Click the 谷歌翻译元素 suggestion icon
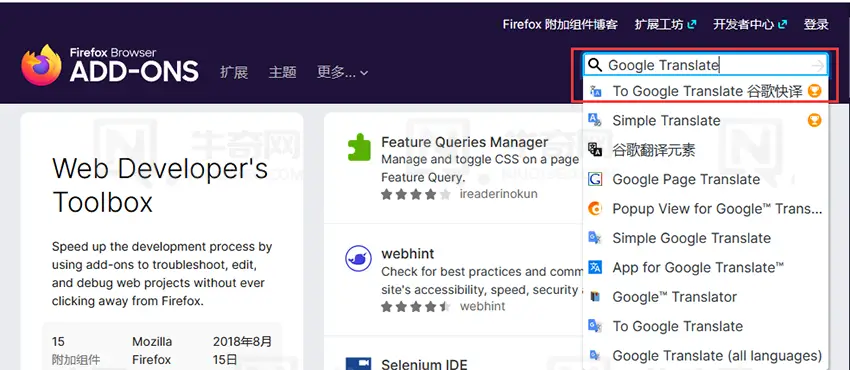The width and height of the screenshot is (850, 370). point(595,150)
